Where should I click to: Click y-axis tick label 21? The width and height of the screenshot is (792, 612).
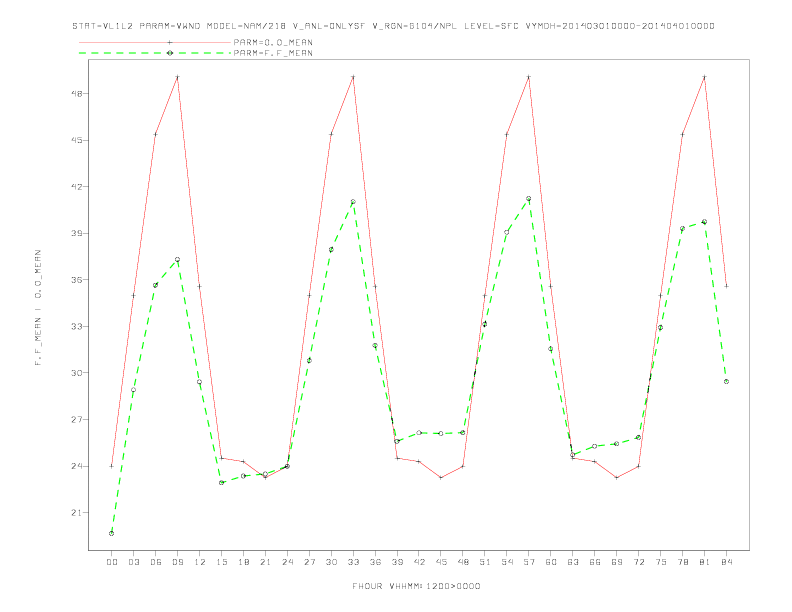(78, 513)
